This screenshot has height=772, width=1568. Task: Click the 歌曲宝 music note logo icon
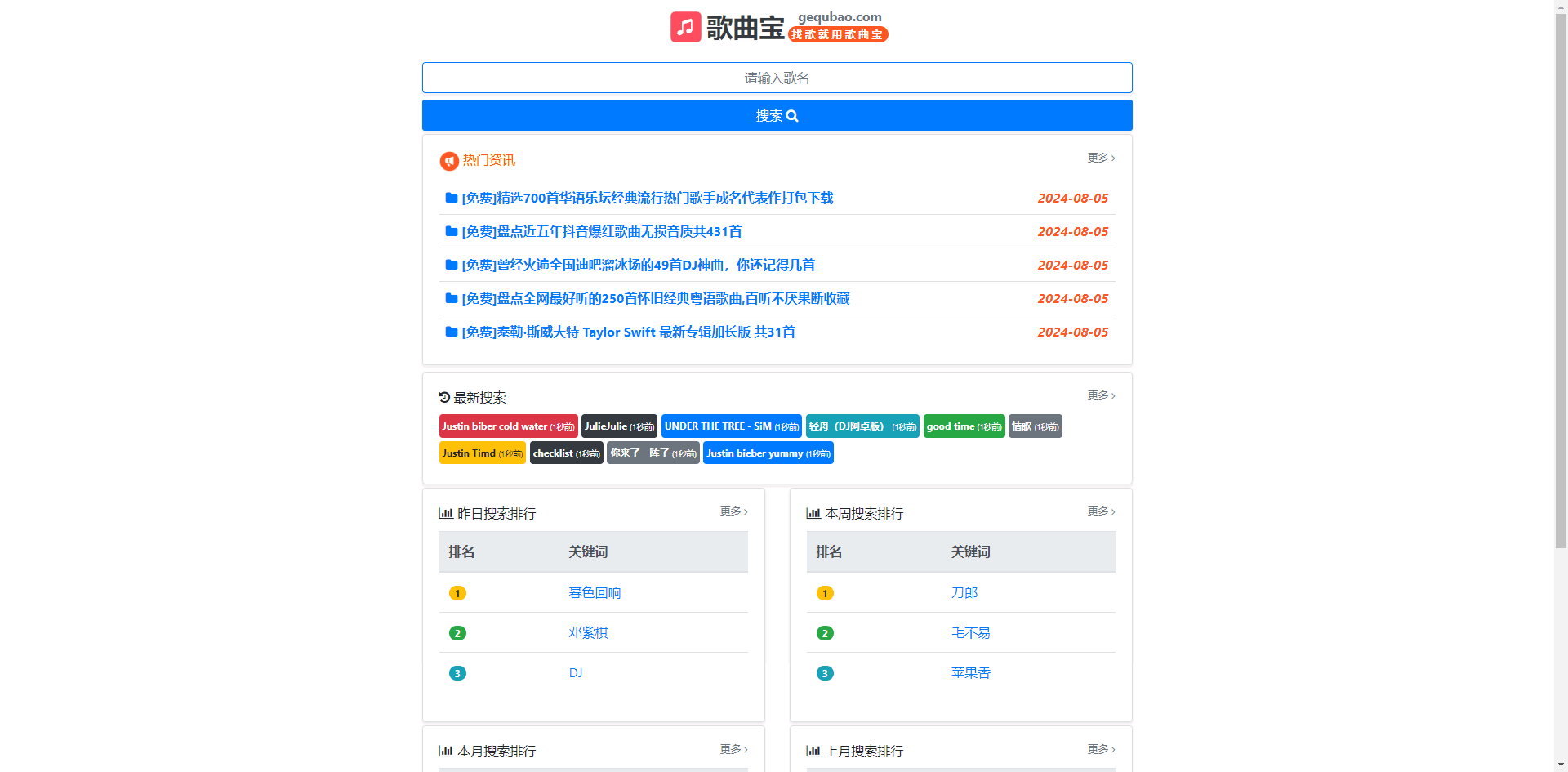[x=686, y=27]
